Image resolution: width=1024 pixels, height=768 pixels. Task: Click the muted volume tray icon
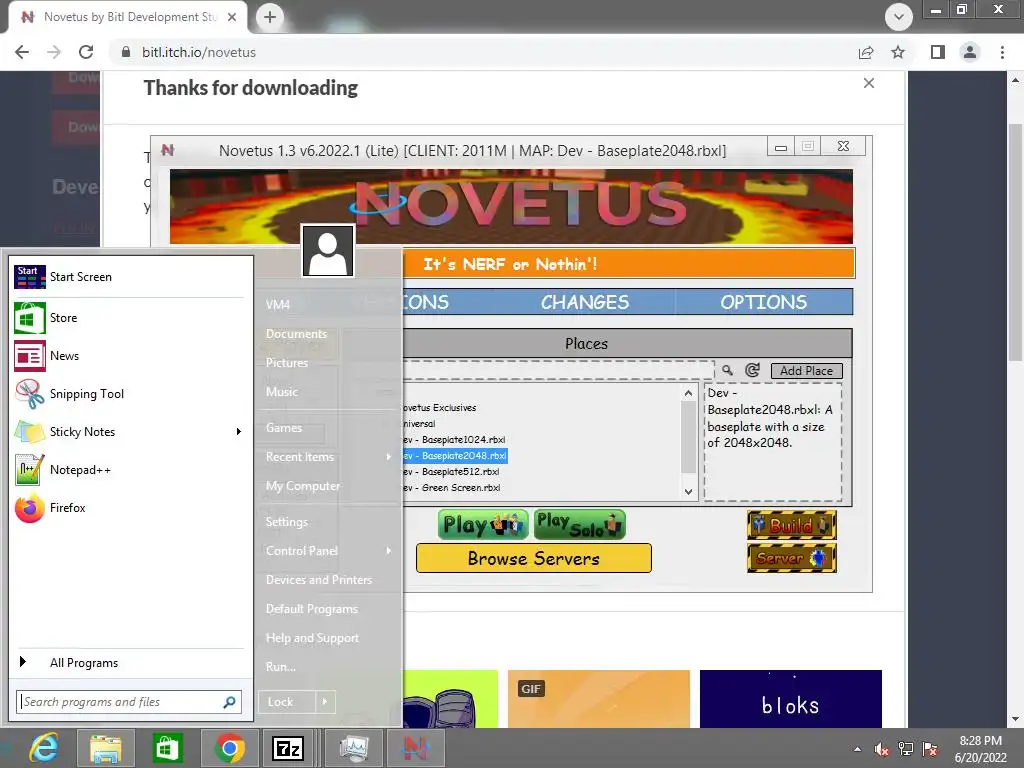(882, 749)
